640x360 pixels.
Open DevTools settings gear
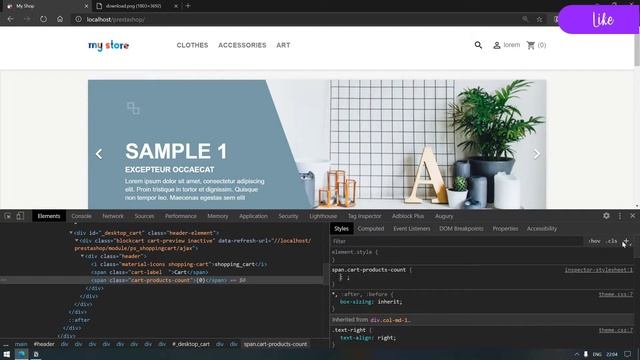point(606,216)
